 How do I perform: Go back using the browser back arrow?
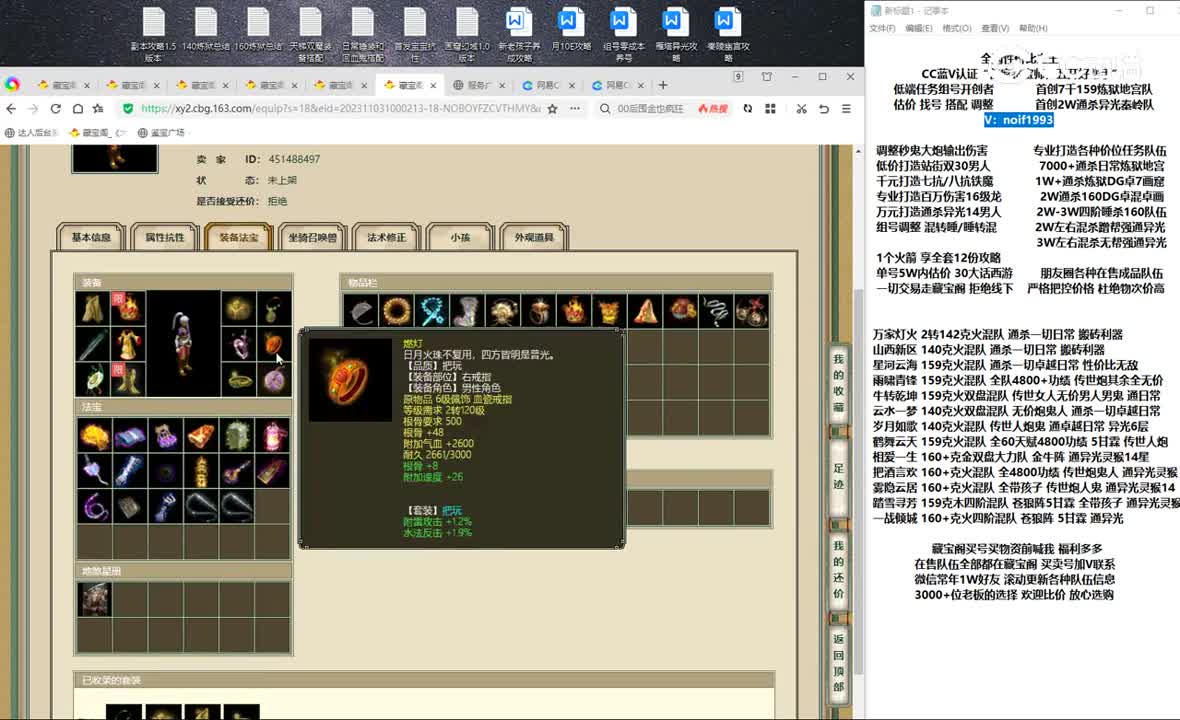(x=11, y=109)
